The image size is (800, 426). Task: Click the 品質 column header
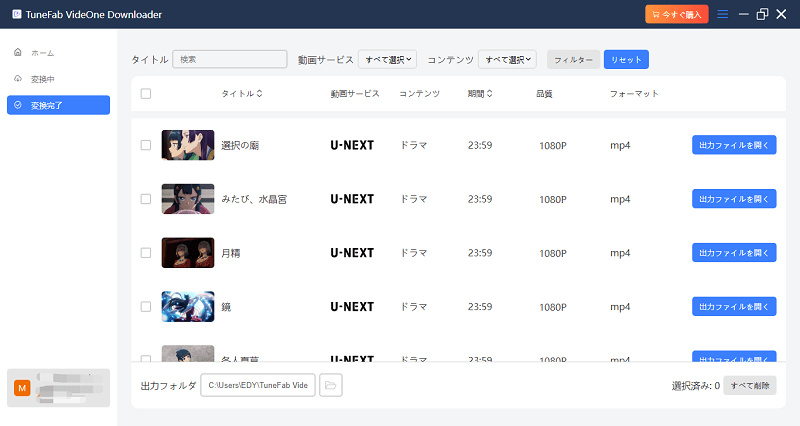pos(544,93)
